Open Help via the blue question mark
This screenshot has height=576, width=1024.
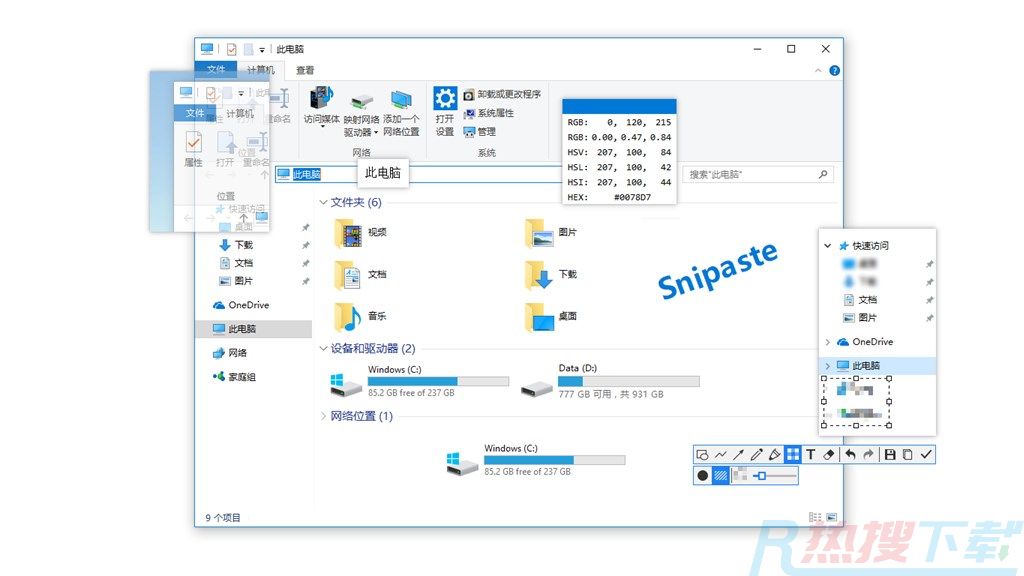[x=835, y=71]
